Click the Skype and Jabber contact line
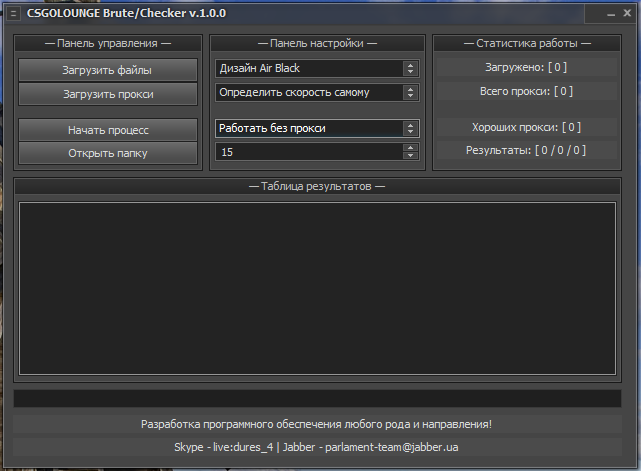The image size is (641, 471). [317, 447]
